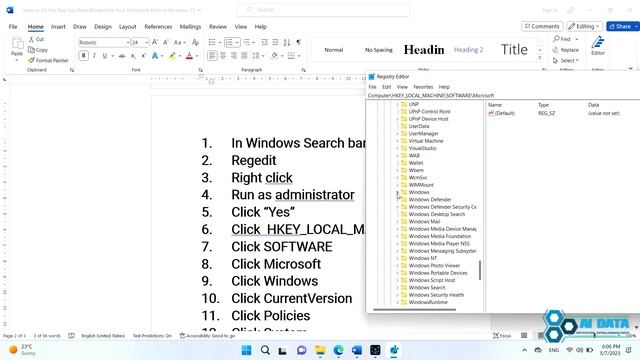Open Windows Start menu

(x=247, y=350)
